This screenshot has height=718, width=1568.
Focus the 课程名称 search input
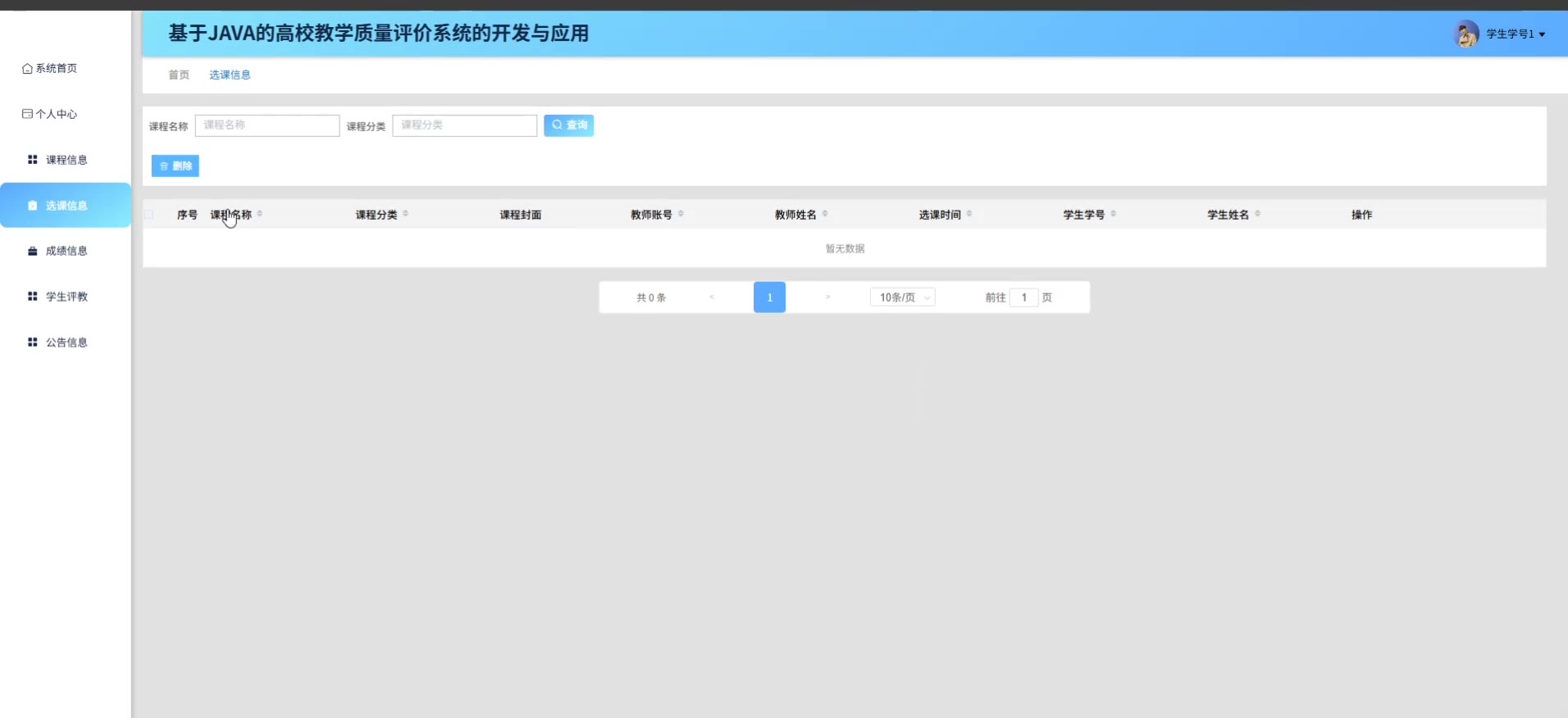[x=267, y=125]
